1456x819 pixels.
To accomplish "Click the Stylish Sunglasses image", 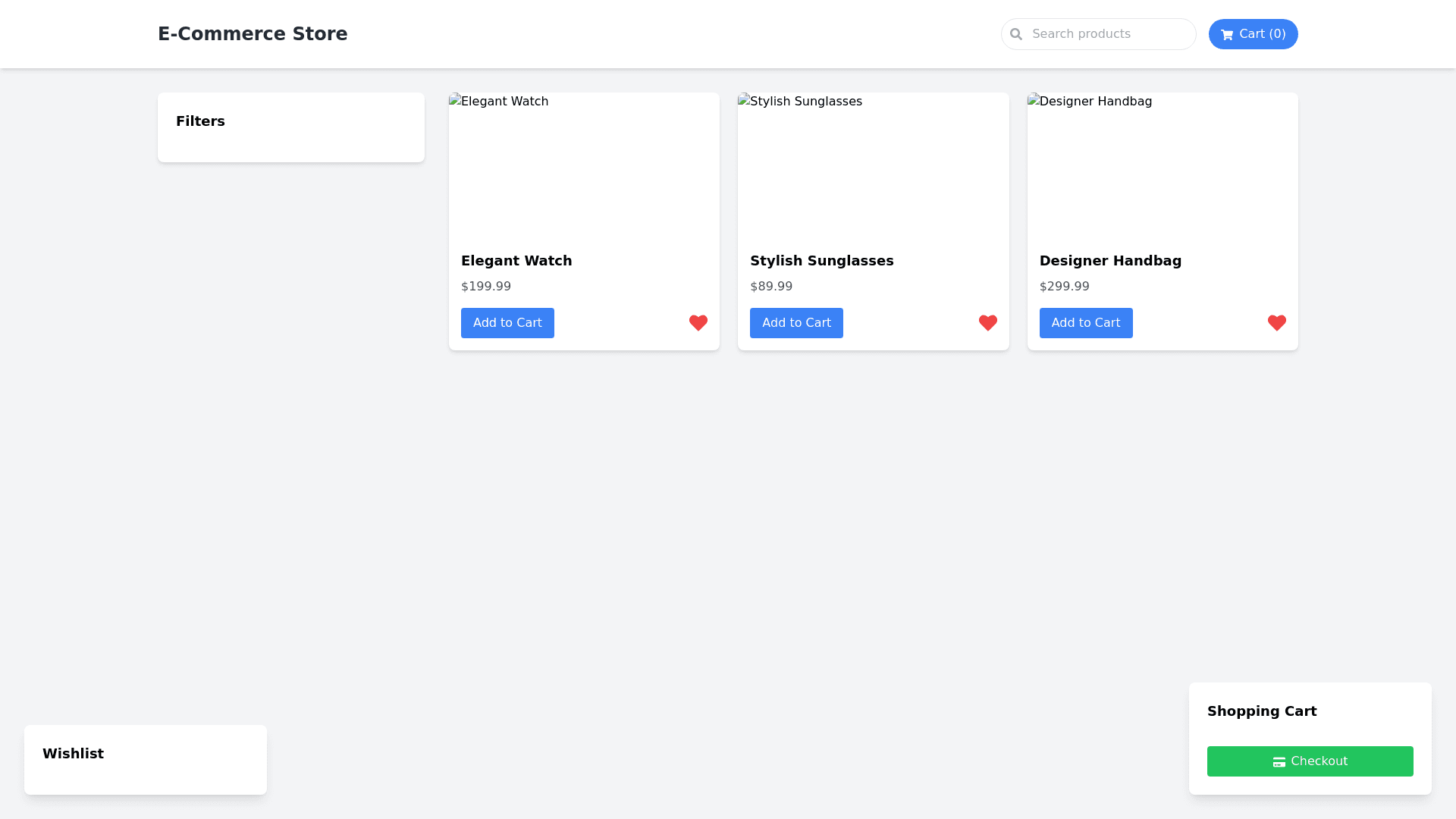I will click(x=873, y=165).
